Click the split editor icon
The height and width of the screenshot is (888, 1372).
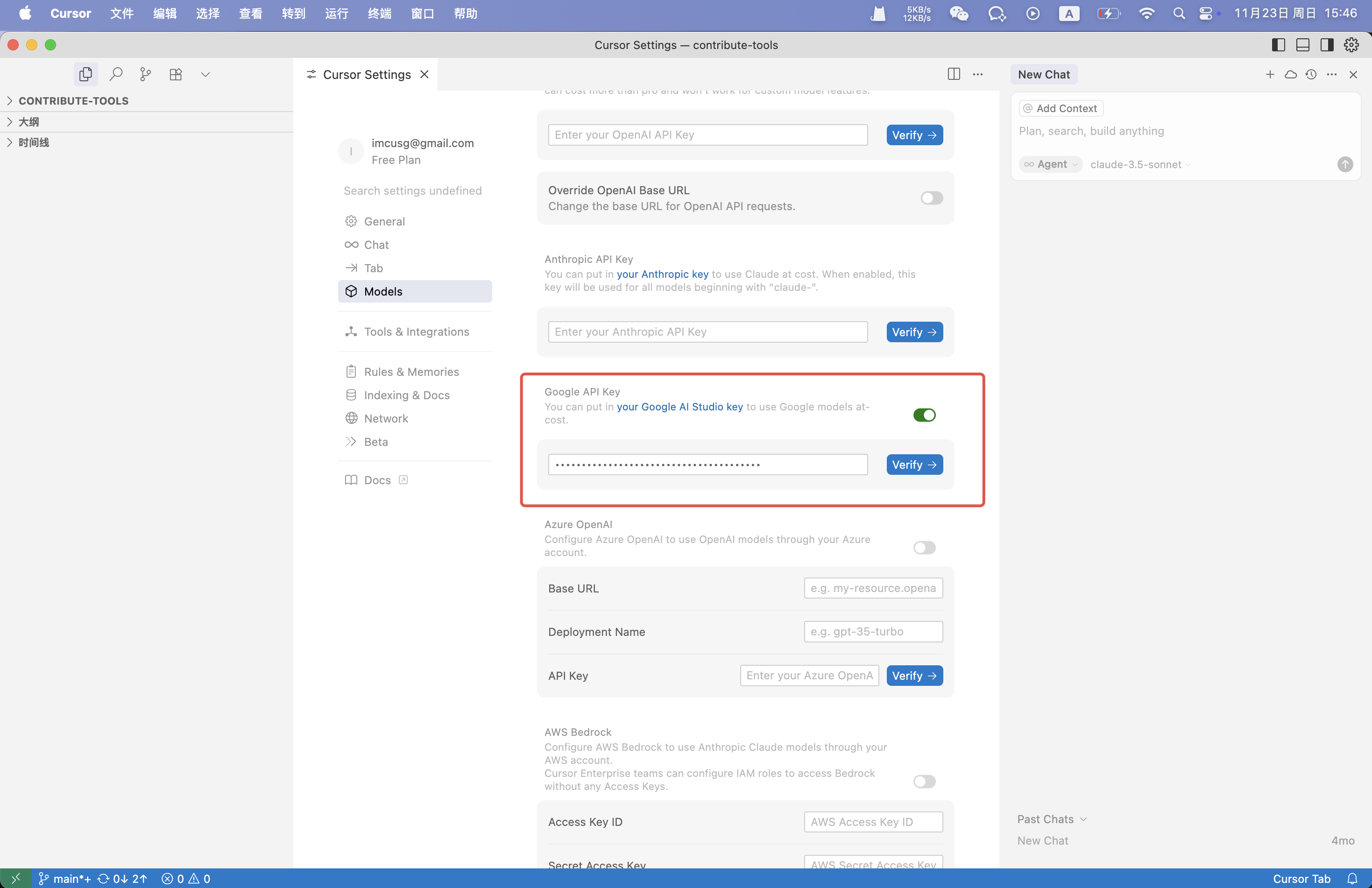point(954,74)
